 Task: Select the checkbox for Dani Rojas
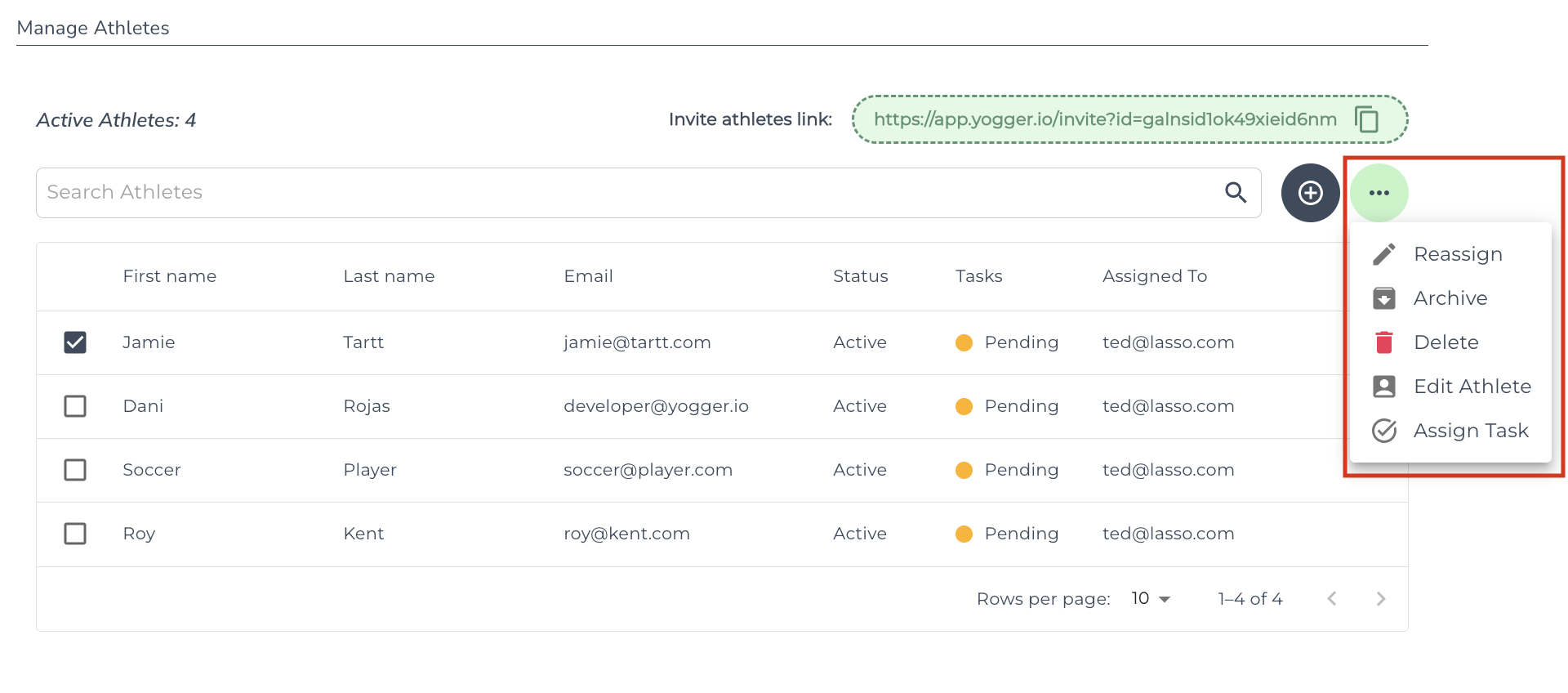click(75, 406)
